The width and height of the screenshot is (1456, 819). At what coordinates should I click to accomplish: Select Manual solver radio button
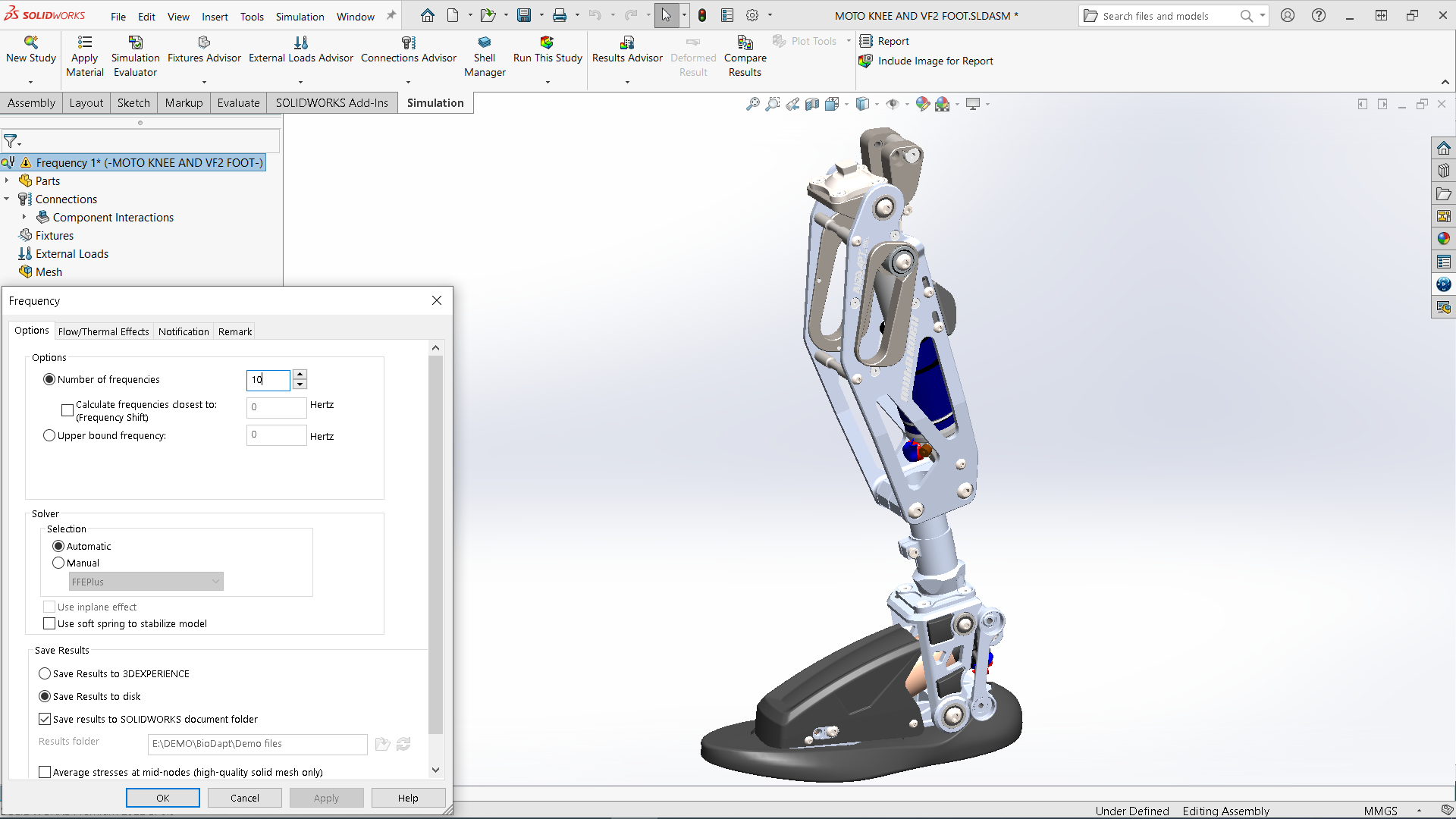[58, 563]
